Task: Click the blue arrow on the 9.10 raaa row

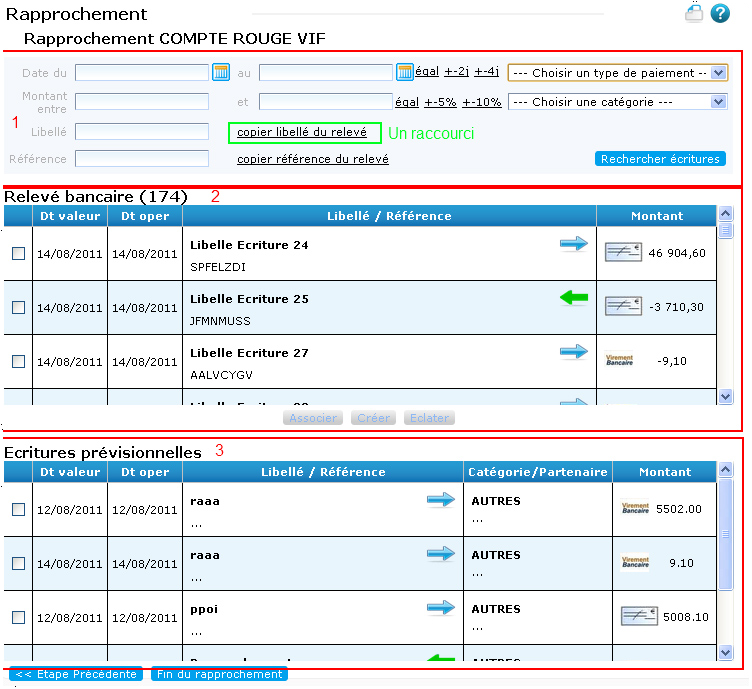Action: click(x=441, y=554)
